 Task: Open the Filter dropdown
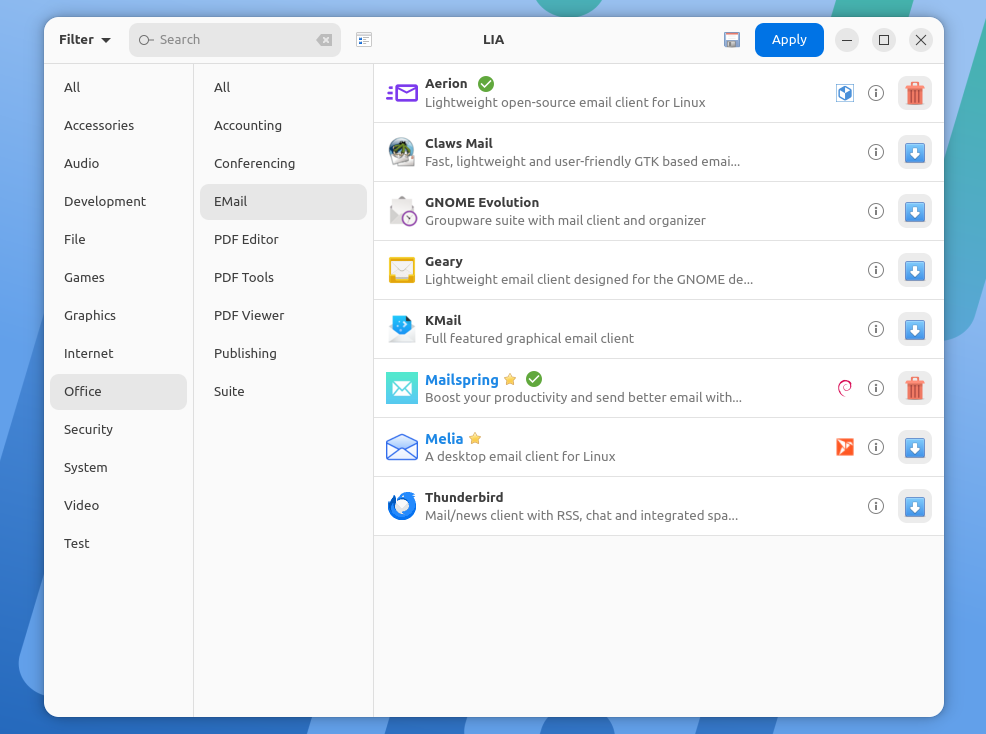85,40
